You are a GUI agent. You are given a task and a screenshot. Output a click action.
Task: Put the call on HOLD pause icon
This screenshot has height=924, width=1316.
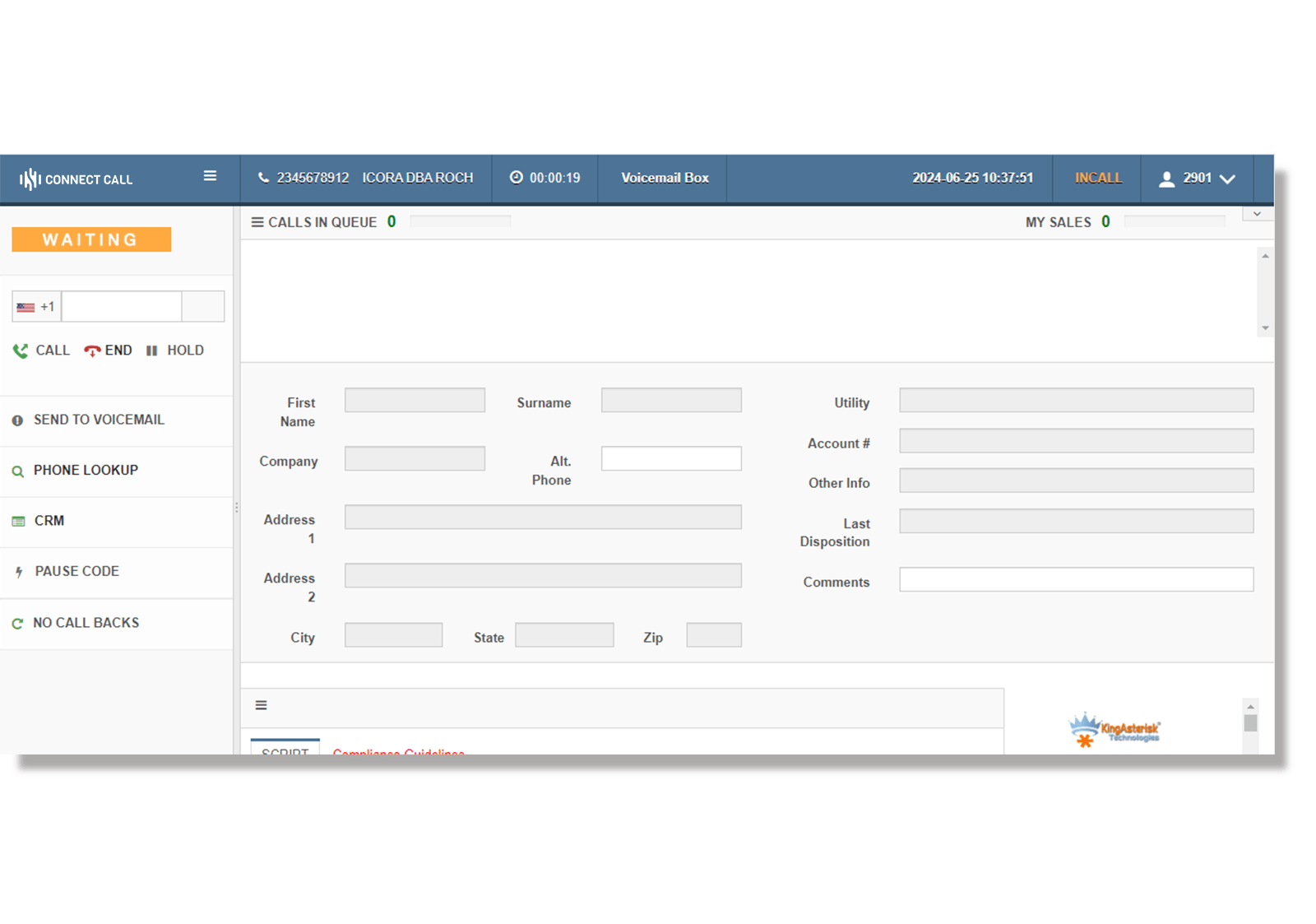(151, 350)
